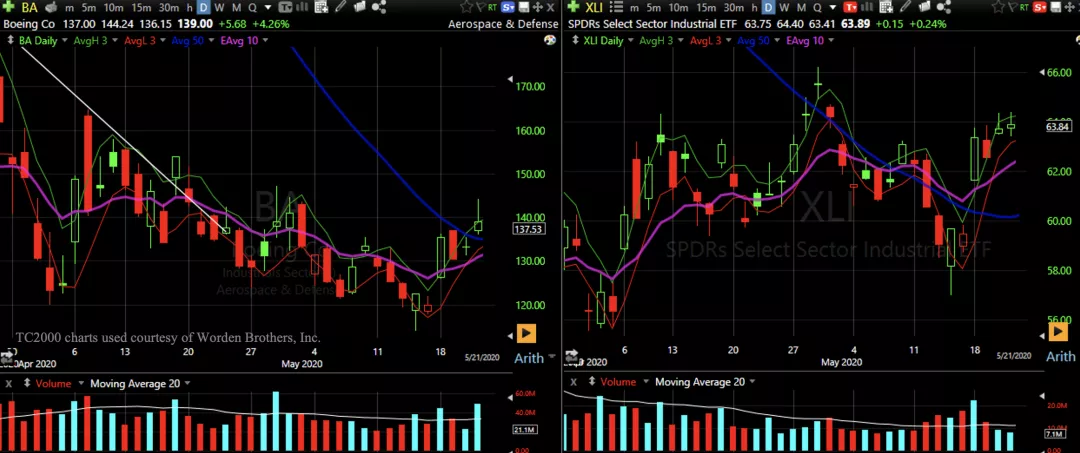Viewport: 1080px width, 453px height.
Task: Click the Aerospace & Defense industry link
Action: point(503,24)
